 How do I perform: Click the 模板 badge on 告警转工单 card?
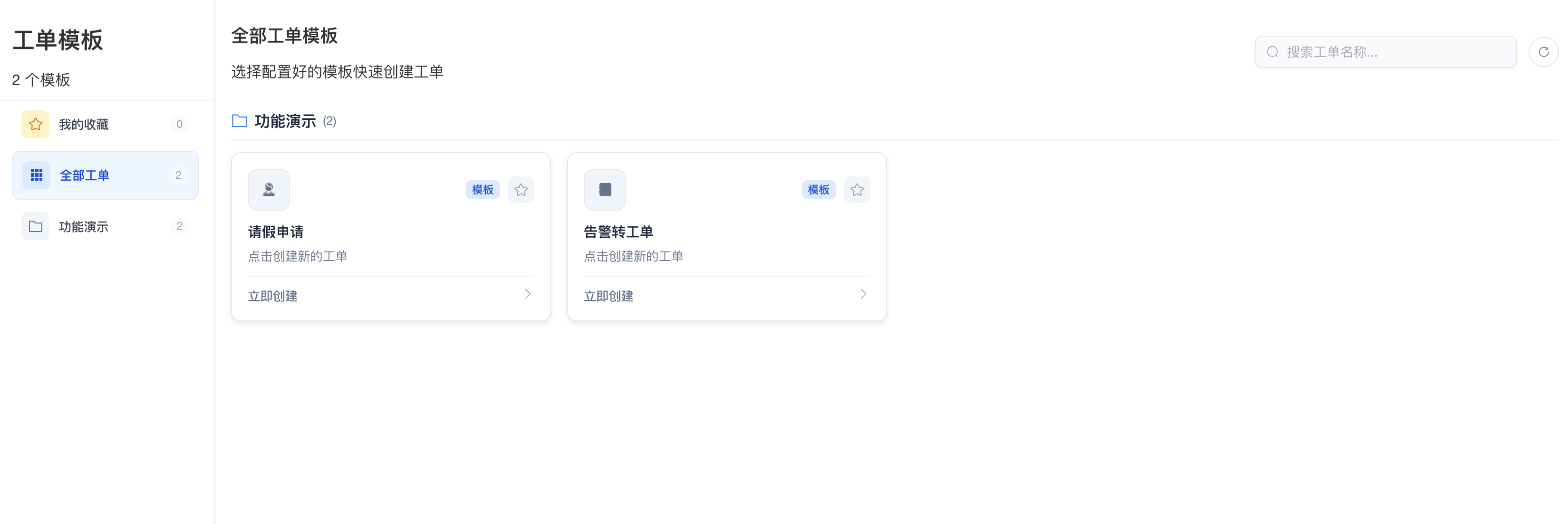818,189
